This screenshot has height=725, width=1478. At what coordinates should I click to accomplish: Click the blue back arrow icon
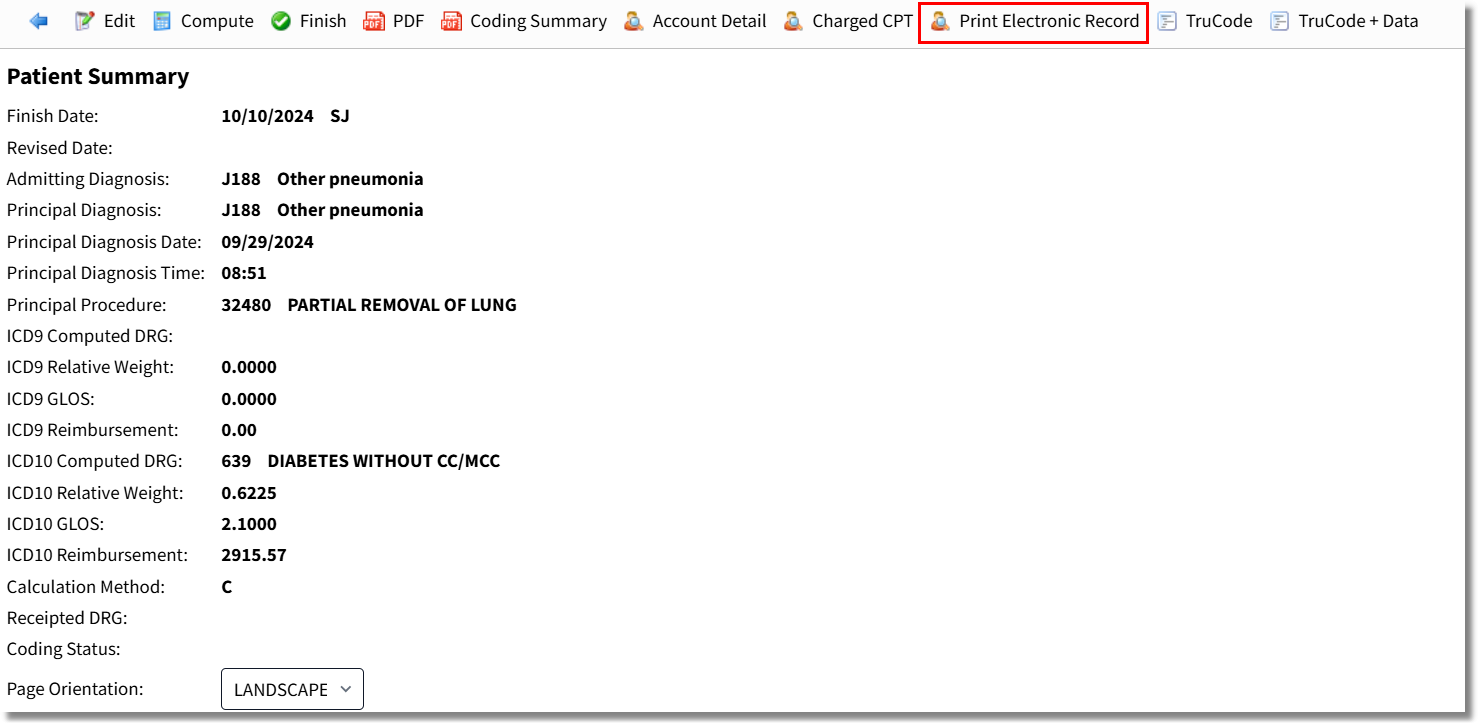point(39,21)
